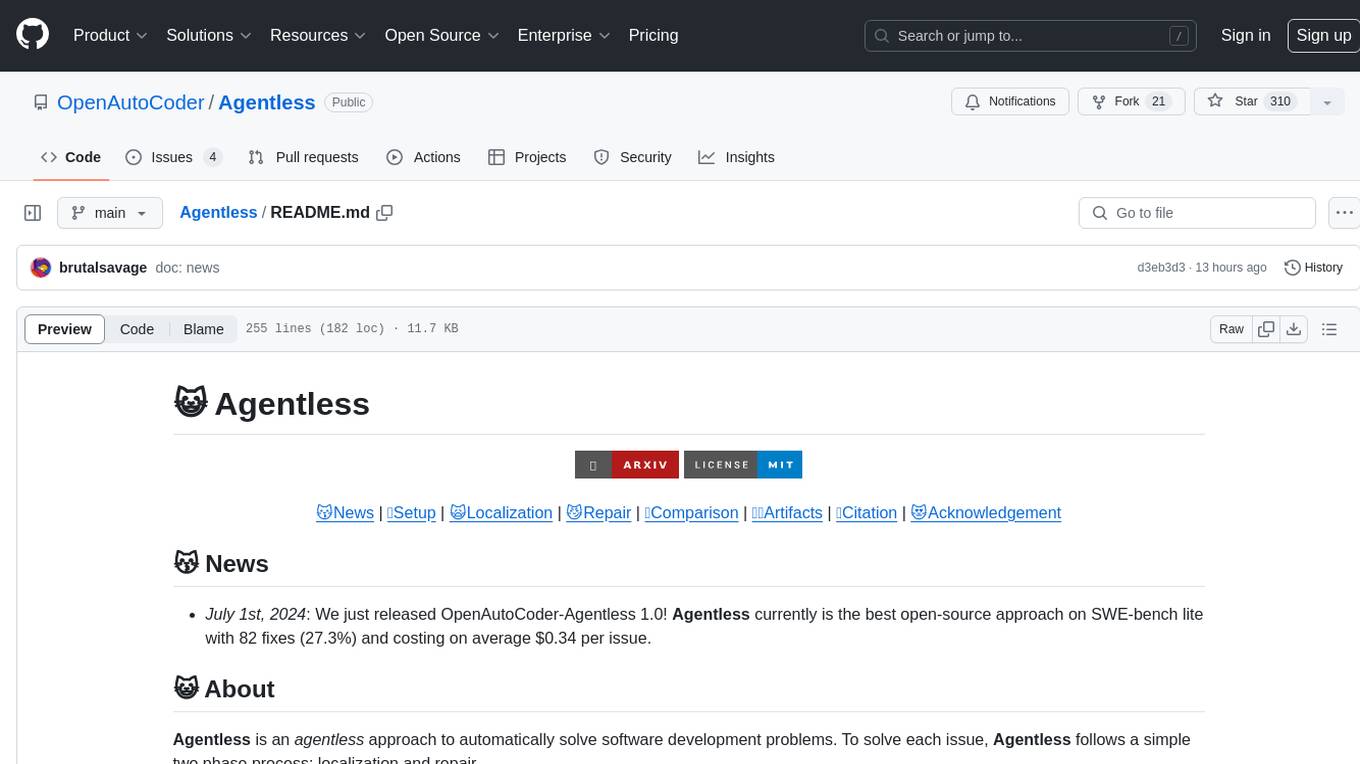Screen dimensions: 1360x764
Task: Open the Agentless repository link in header
Action: pyautogui.click(x=267, y=102)
